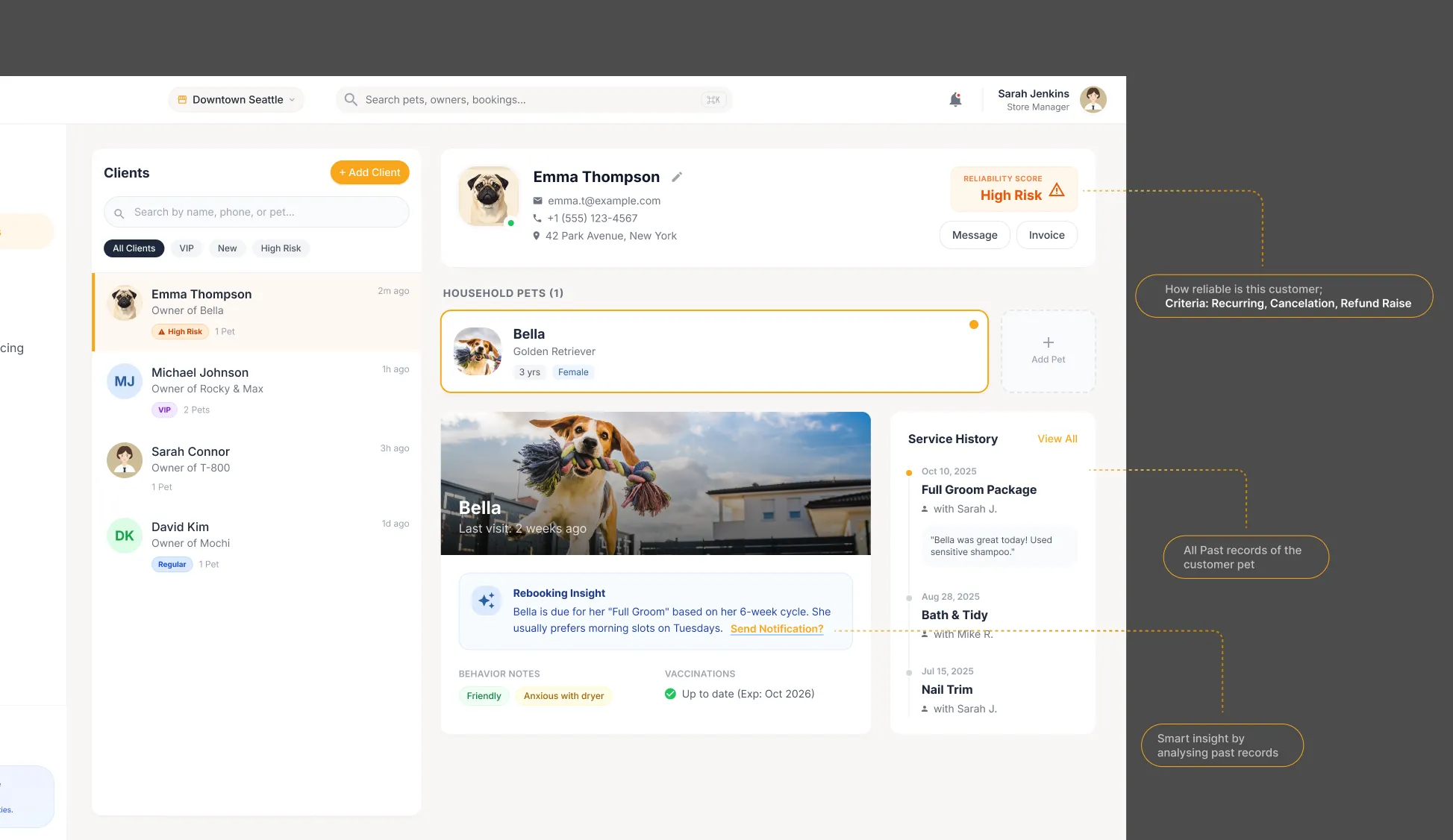This screenshot has width=1453, height=840.
Task: Click the location pin near 42 Park Avenue
Action: point(537,236)
